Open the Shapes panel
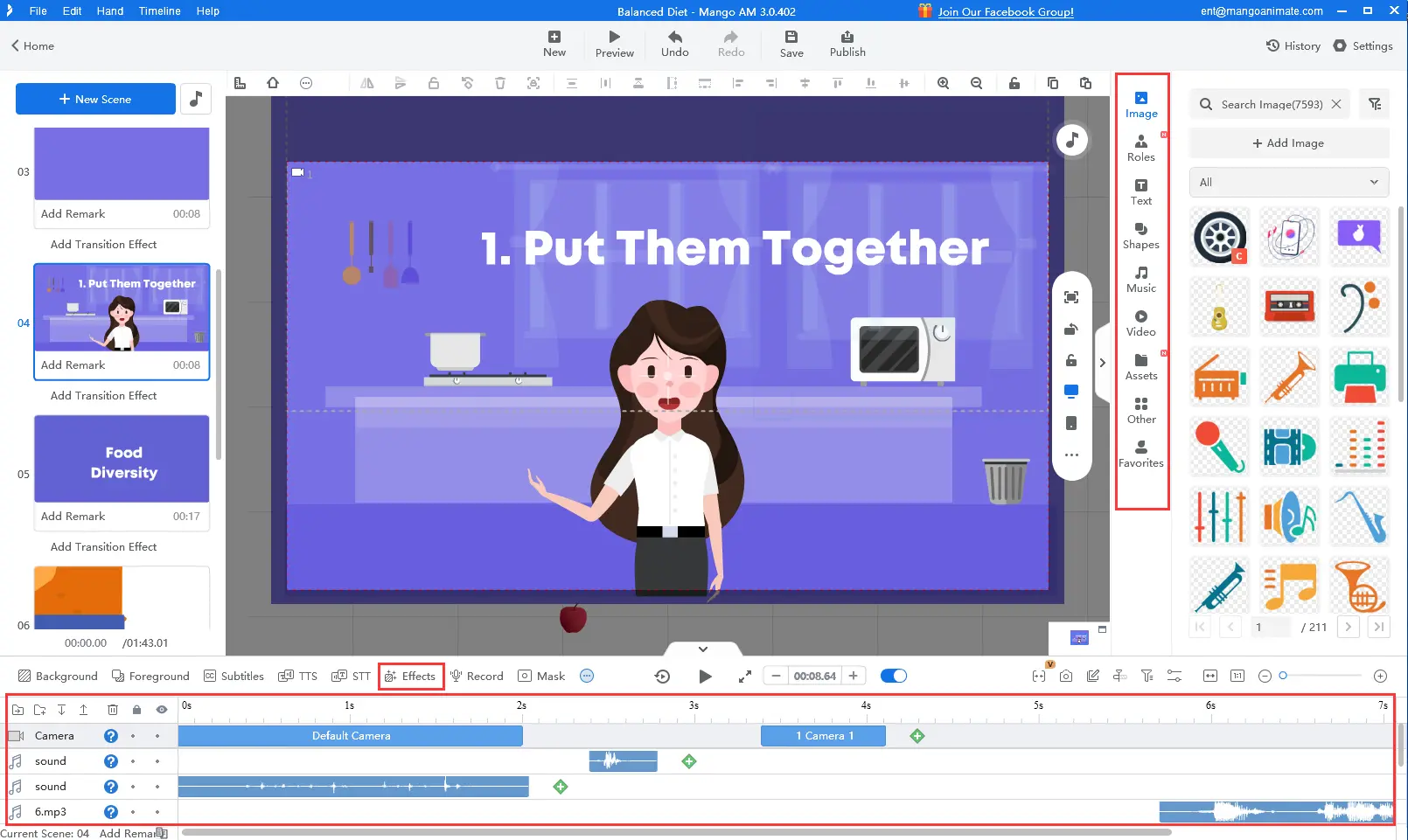The height and width of the screenshot is (840, 1408). pos(1141,236)
